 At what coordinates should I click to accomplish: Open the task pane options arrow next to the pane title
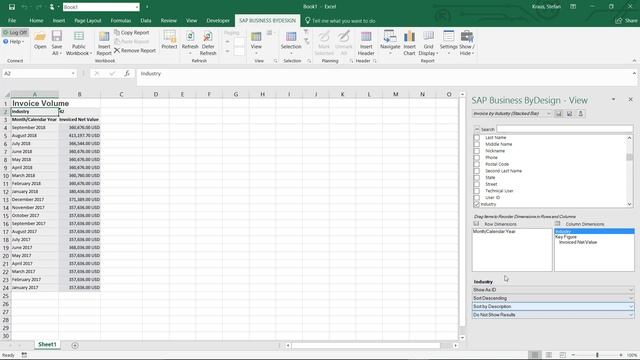pyautogui.click(x=613, y=100)
